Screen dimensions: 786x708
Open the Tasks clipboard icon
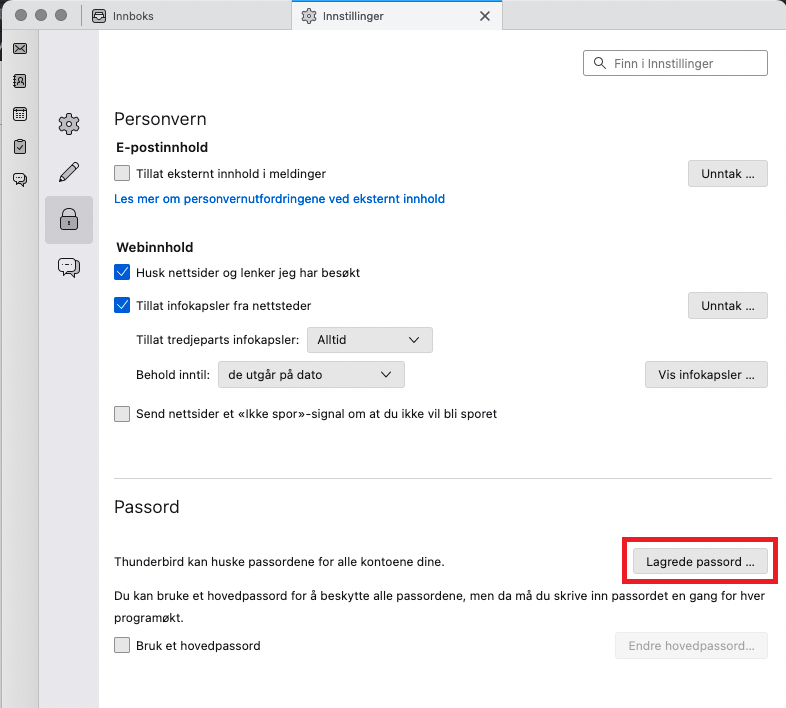[x=20, y=147]
